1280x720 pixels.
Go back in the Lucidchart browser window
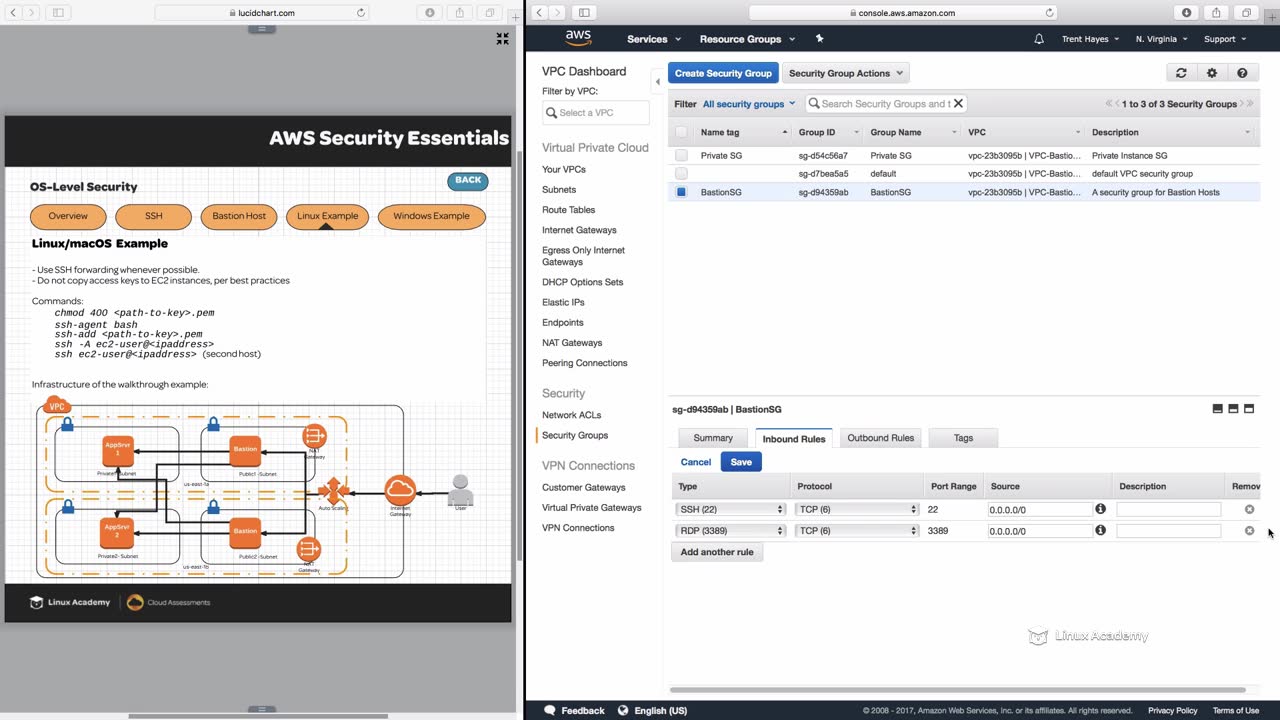[13, 13]
